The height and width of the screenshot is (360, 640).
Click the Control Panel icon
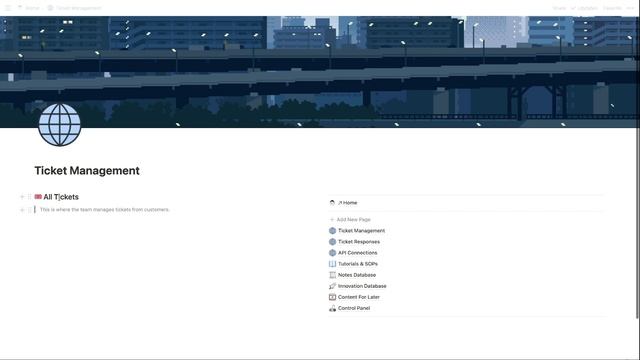click(x=332, y=308)
